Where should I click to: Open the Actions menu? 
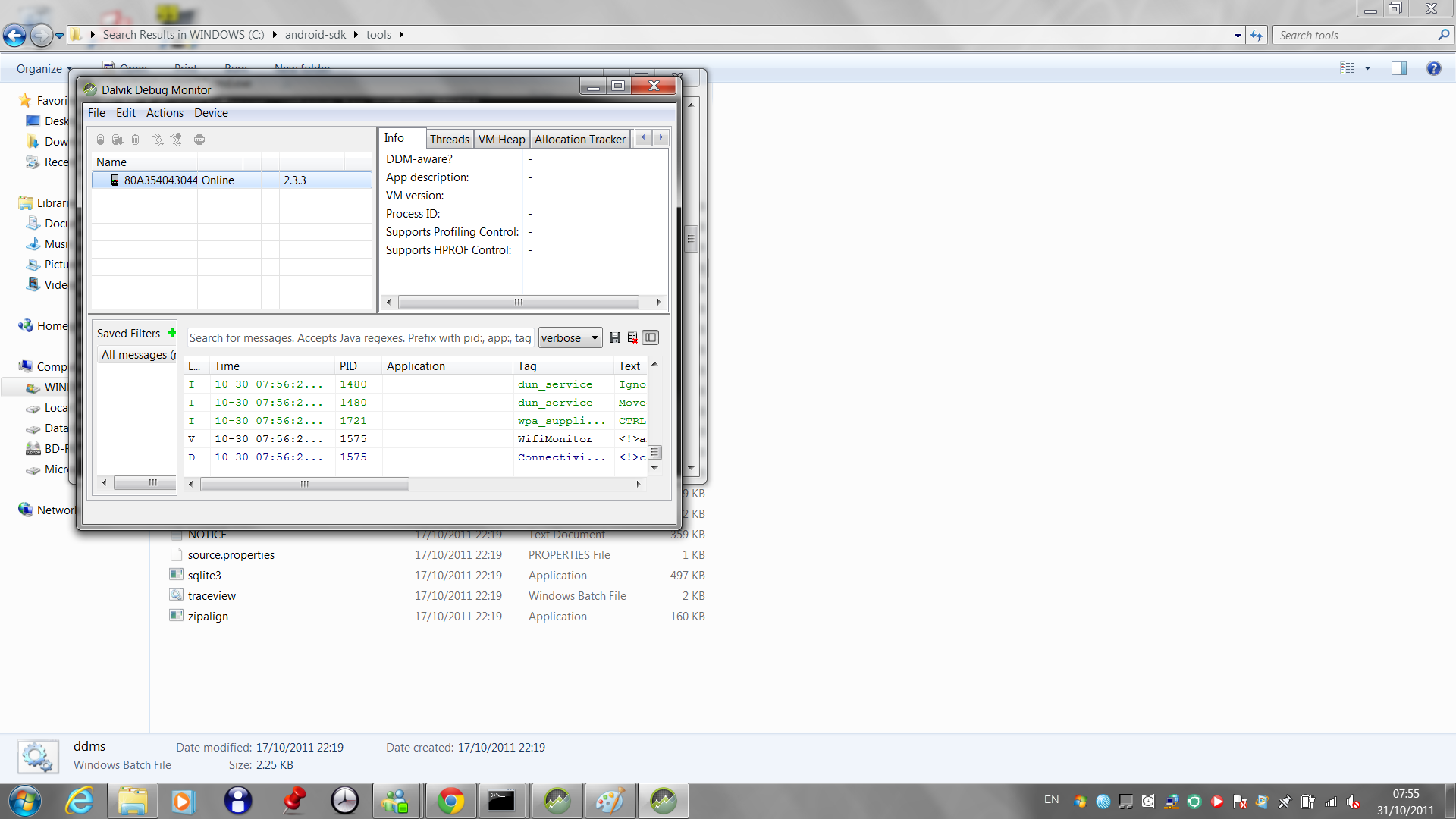(165, 113)
